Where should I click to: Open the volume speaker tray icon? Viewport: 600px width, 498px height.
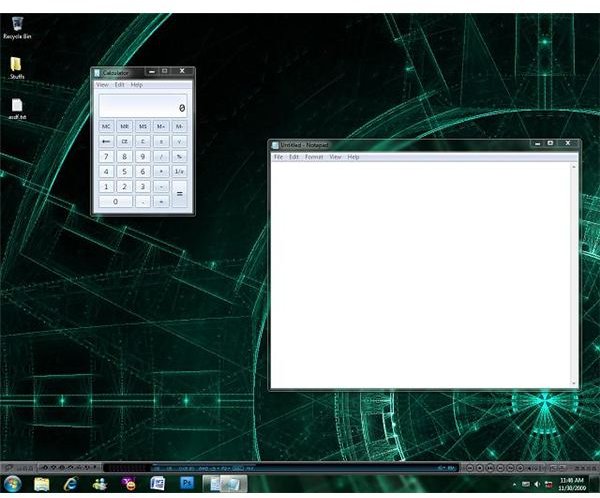537,485
